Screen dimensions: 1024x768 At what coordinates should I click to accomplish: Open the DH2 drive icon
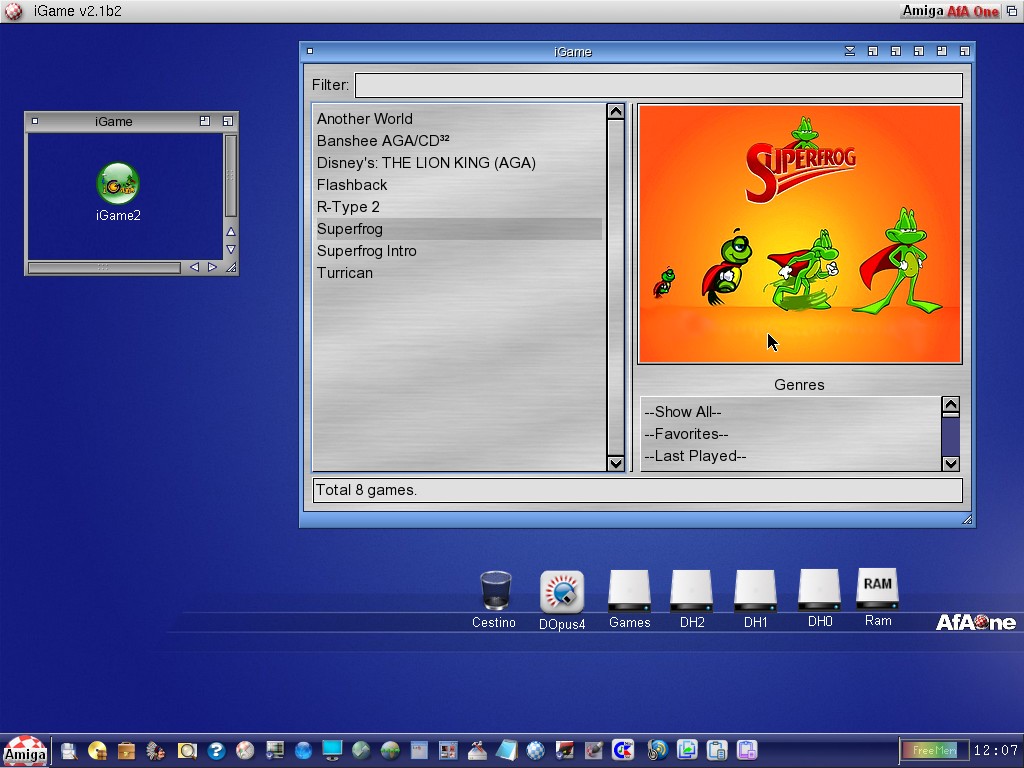[691, 592]
